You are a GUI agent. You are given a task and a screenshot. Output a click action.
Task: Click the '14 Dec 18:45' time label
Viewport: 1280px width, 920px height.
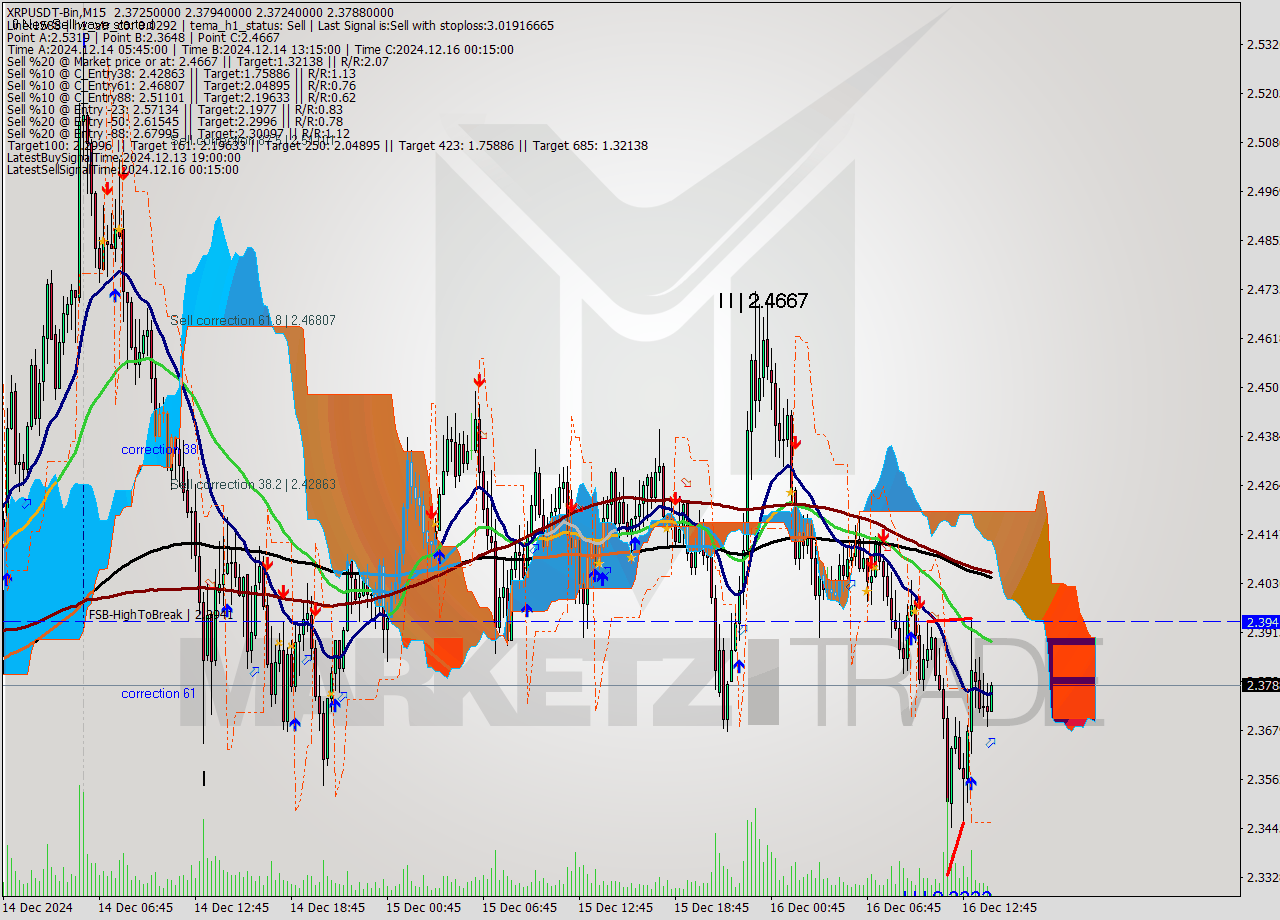[x=327, y=908]
